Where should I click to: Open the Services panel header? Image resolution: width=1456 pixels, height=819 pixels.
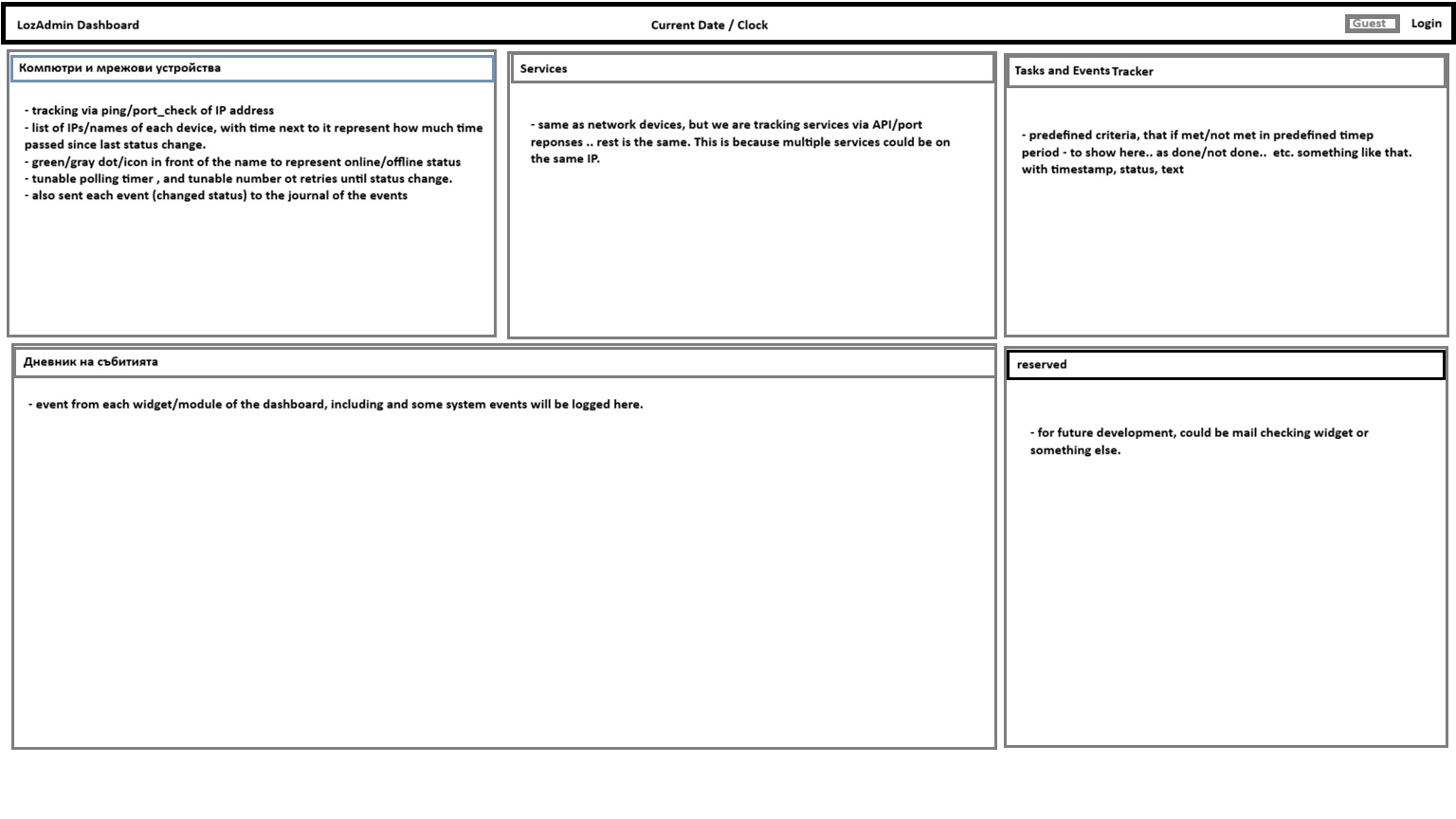752,68
